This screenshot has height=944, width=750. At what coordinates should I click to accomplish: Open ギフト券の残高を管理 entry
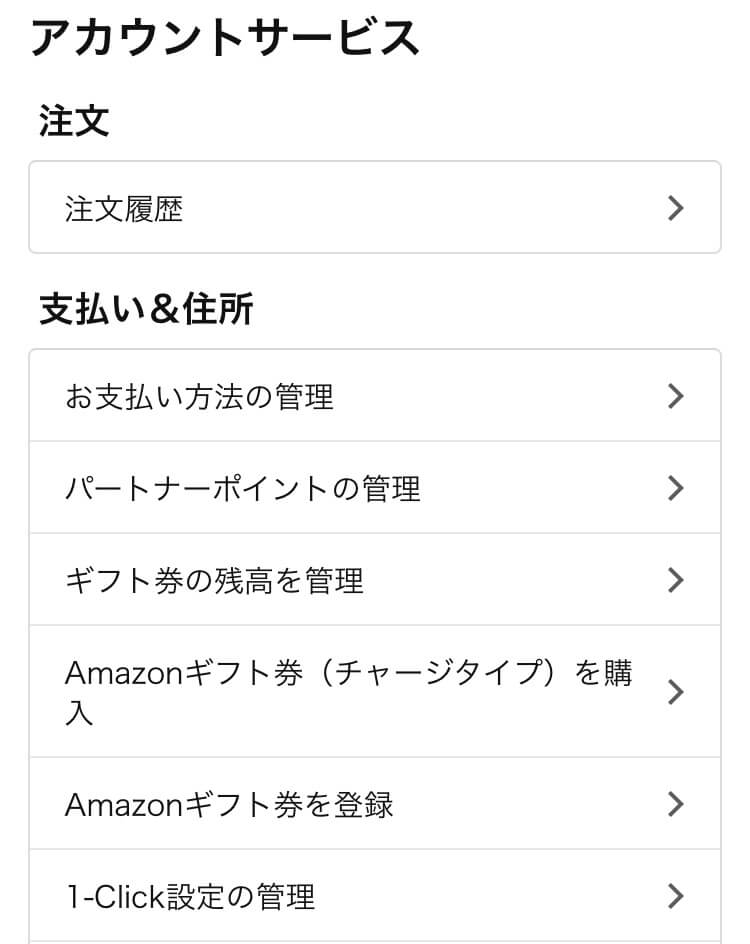pos(374,580)
